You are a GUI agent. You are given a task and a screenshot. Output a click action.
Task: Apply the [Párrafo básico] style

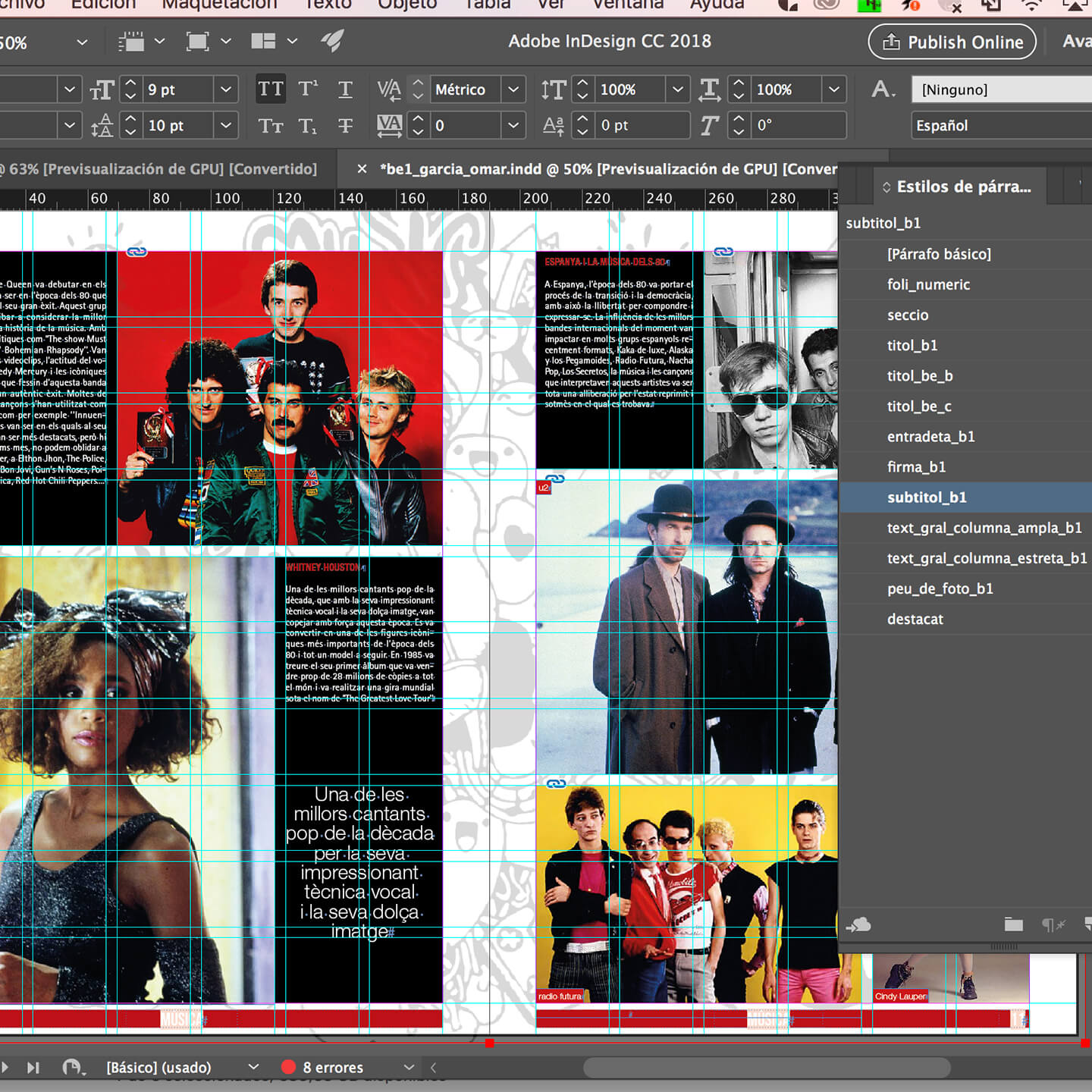[x=939, y=254]
